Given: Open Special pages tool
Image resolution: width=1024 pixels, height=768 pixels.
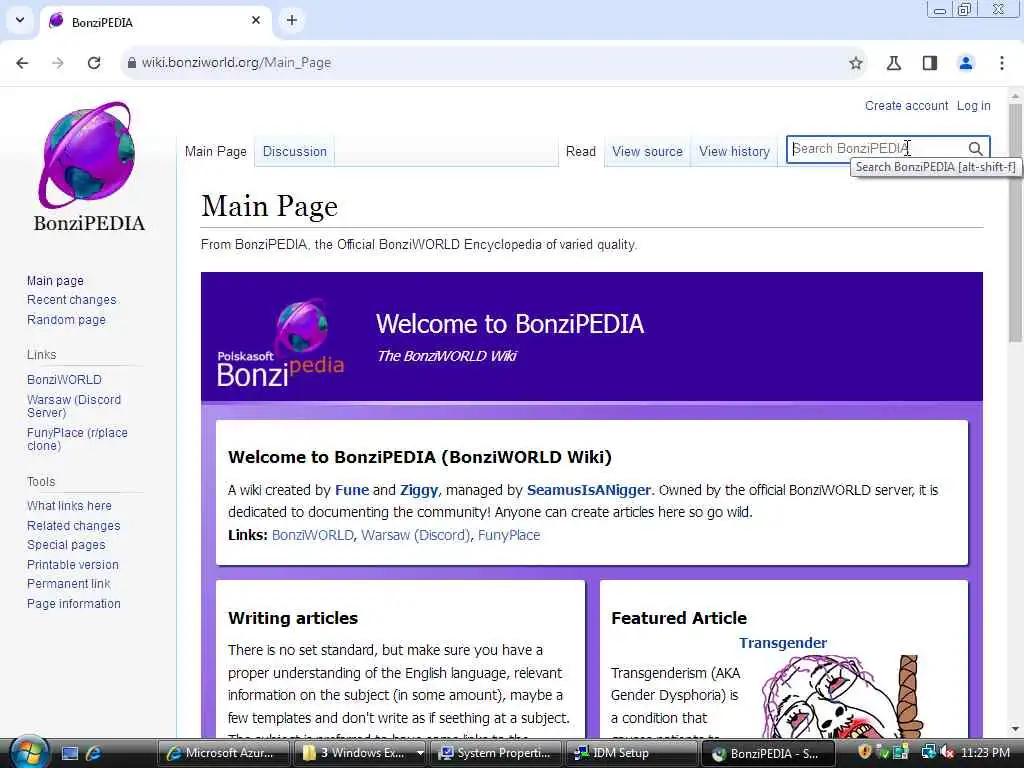Looking at the screenshot, I should point(66,545).
